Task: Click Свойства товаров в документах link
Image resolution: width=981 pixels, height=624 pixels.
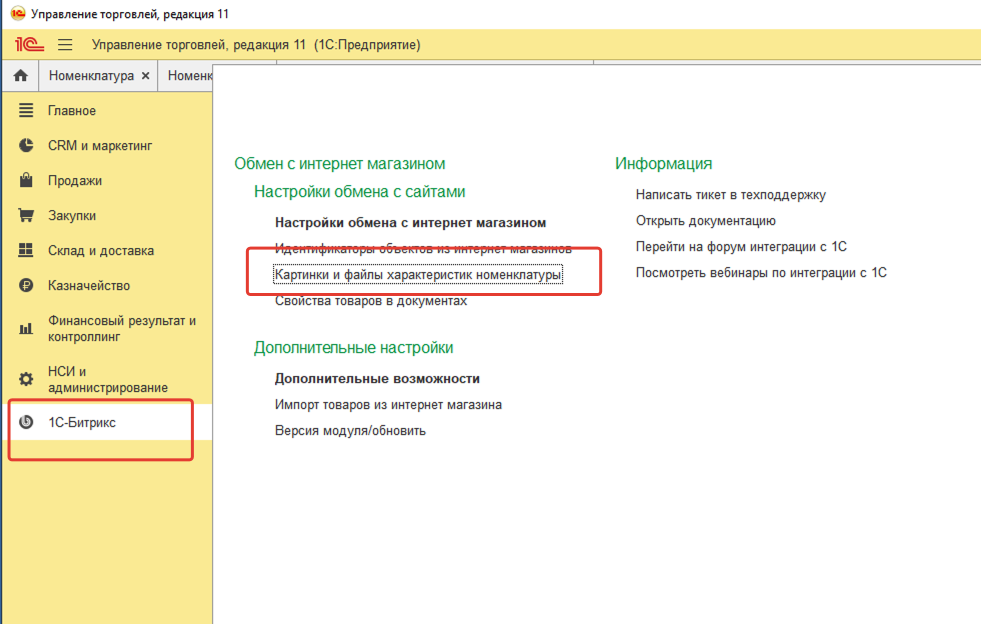Action: 370,301
